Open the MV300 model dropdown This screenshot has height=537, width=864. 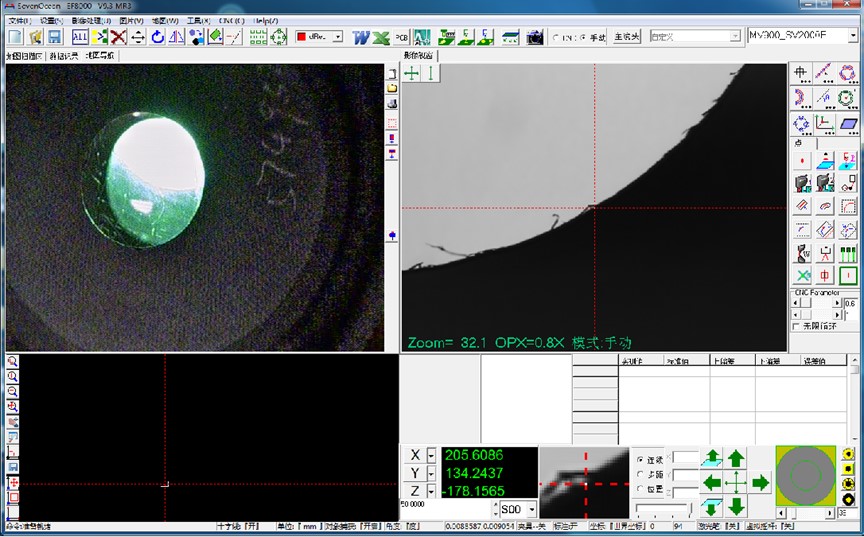coord(853,36)
